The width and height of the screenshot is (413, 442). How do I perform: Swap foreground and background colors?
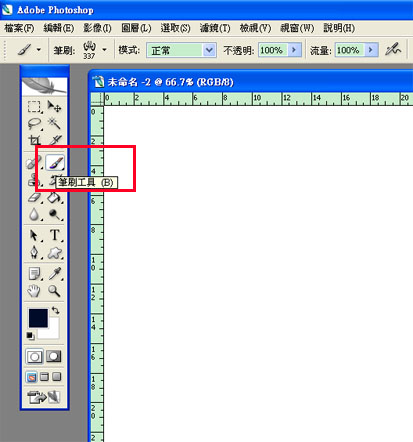click(x=56, y=311)
